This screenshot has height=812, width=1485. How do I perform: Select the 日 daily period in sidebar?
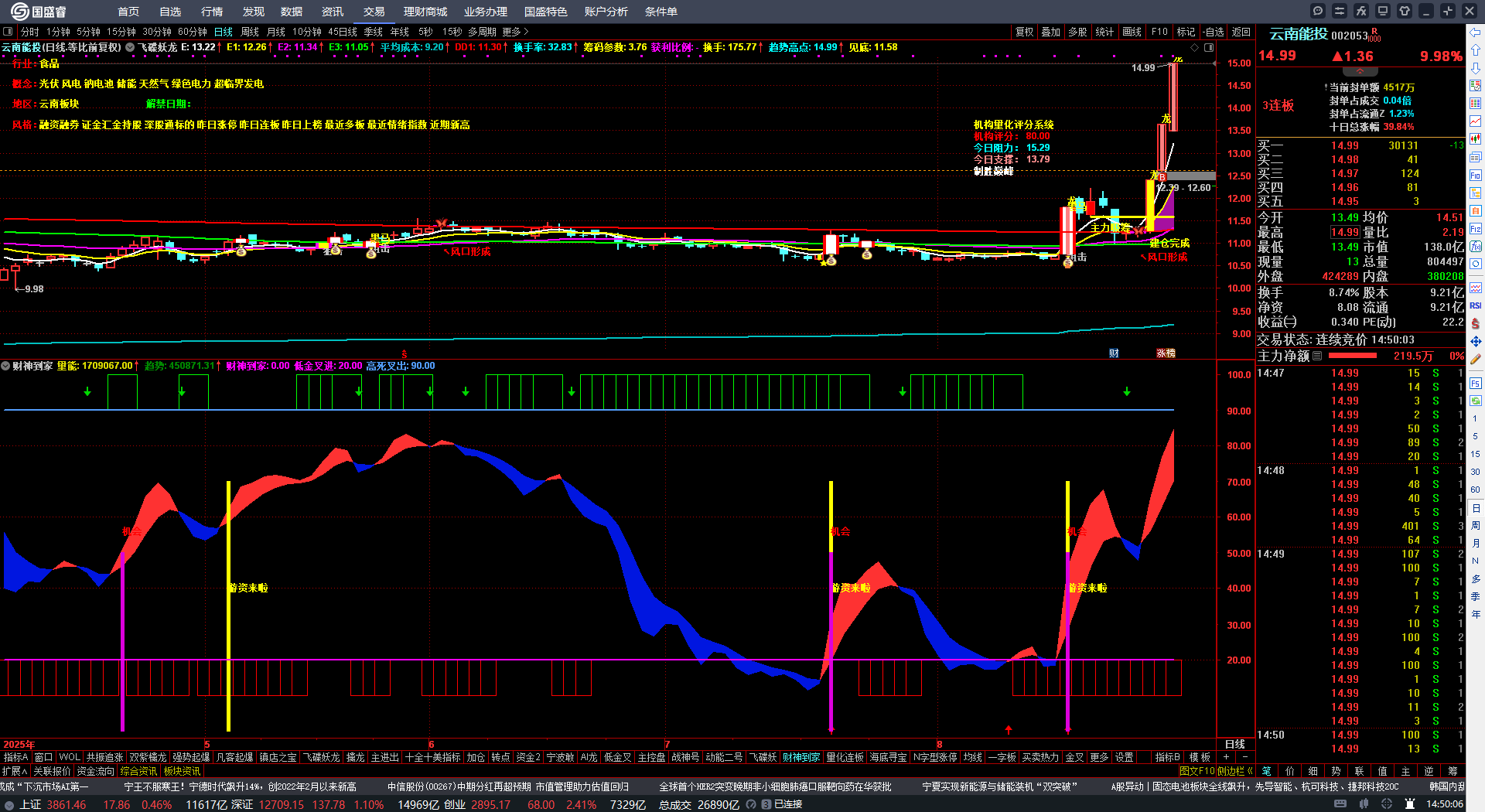coord(1476,508)
